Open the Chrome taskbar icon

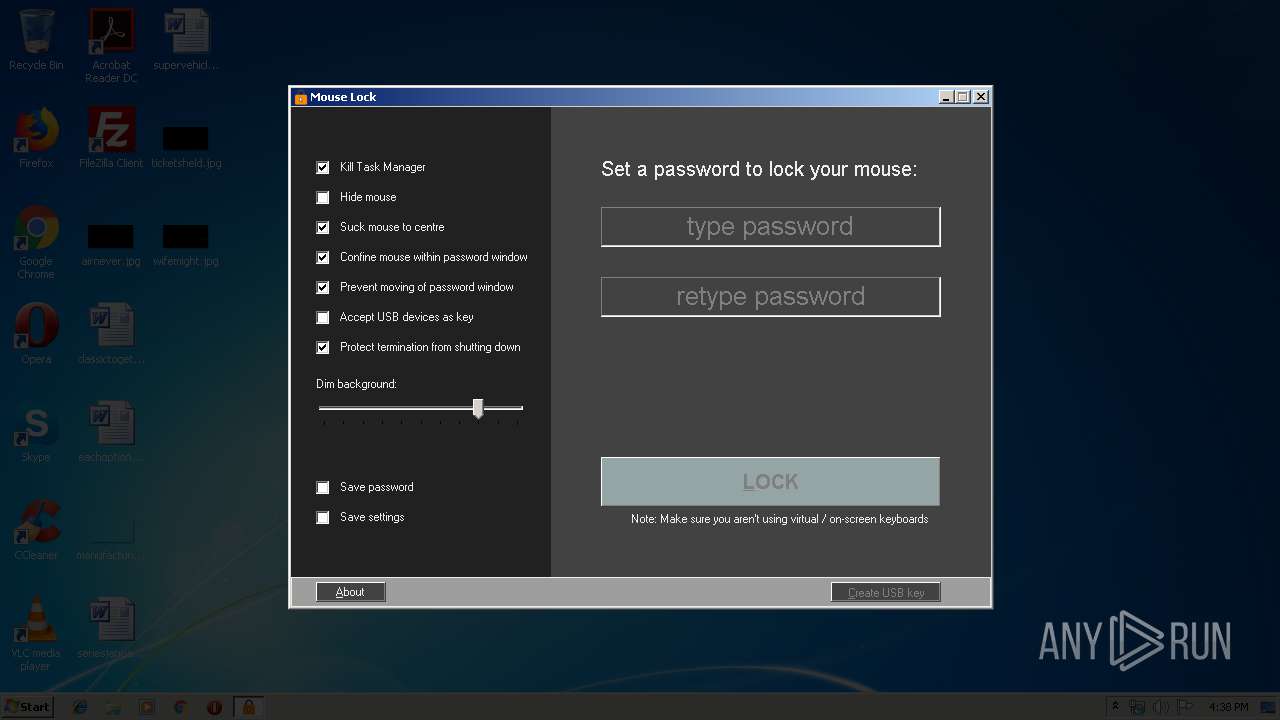pyautogui.click(x=180, y=707)
